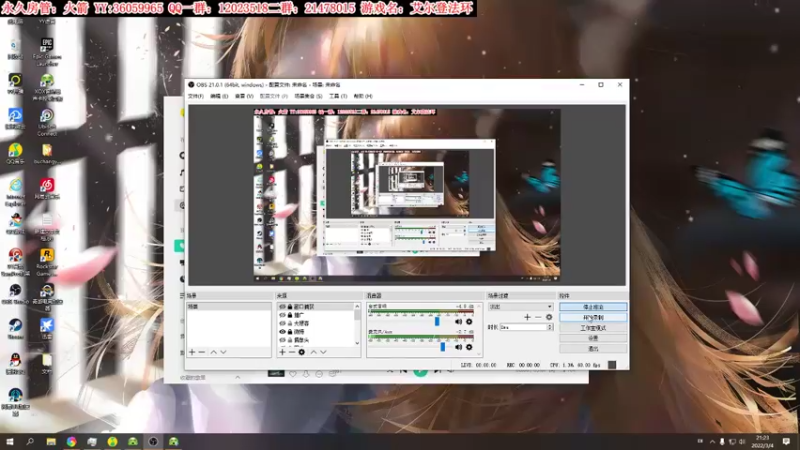
Task: Open the scene transition type dropdown
Action: [520, 307]
